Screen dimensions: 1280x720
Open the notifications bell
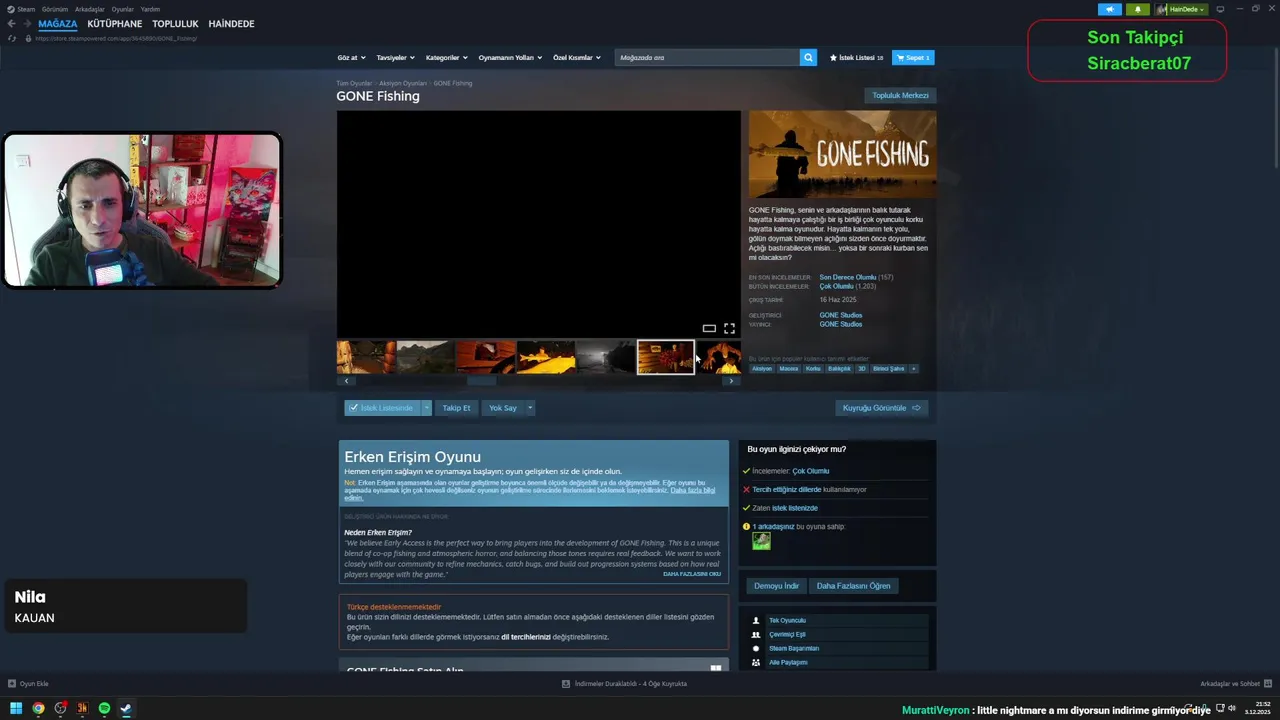click(1137, 9)
